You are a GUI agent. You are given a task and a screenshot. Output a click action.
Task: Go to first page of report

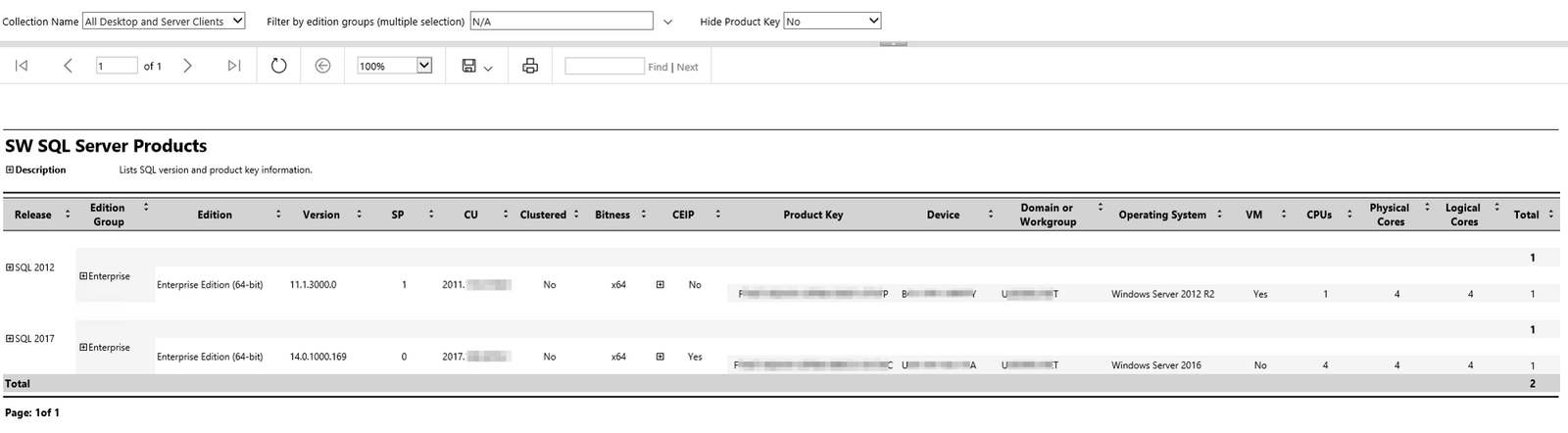pyautogui.click(x=22, y=66)
